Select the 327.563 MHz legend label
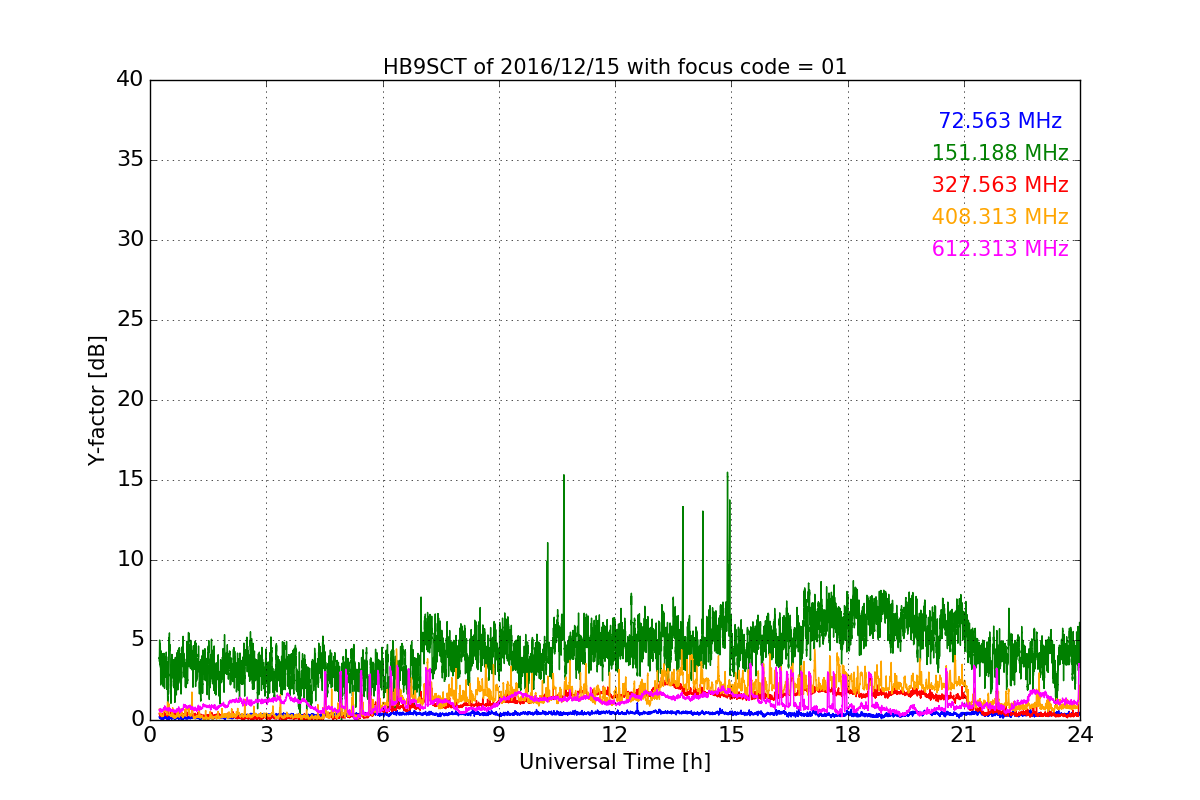Viewport: 1200px width, 800px height. coord(1000,185)
